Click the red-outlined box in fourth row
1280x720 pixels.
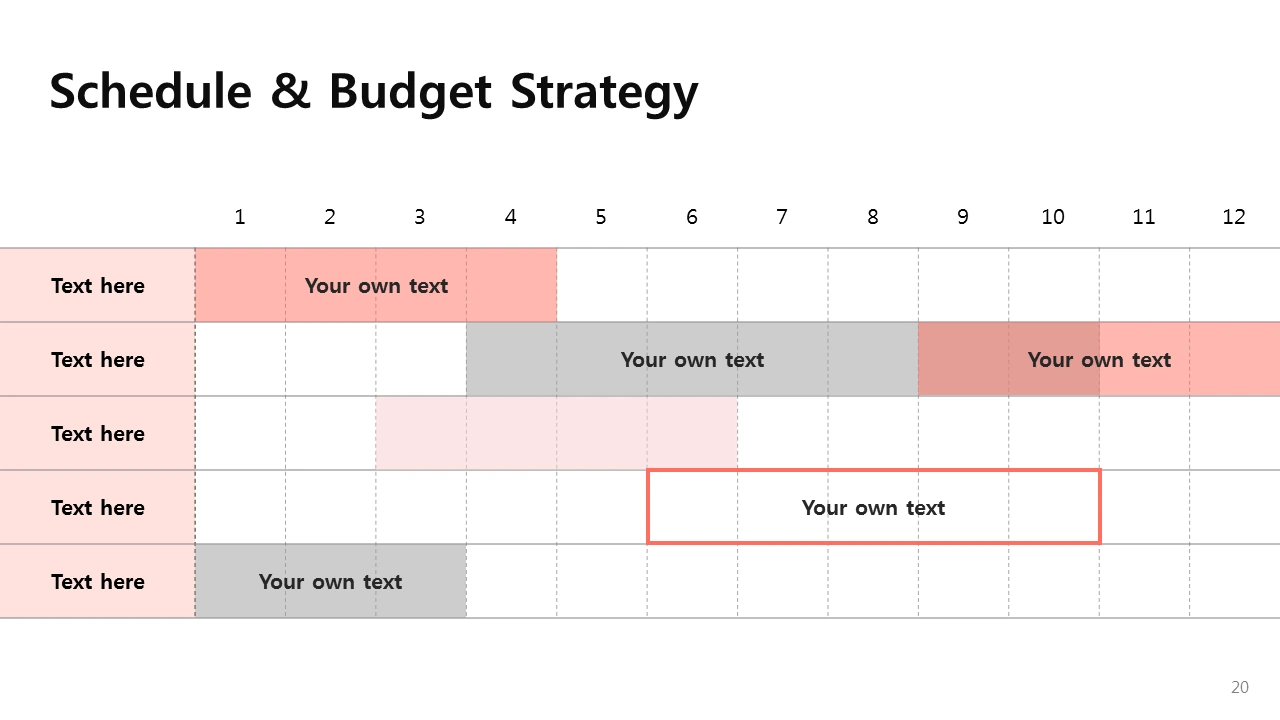click(874, 507)
